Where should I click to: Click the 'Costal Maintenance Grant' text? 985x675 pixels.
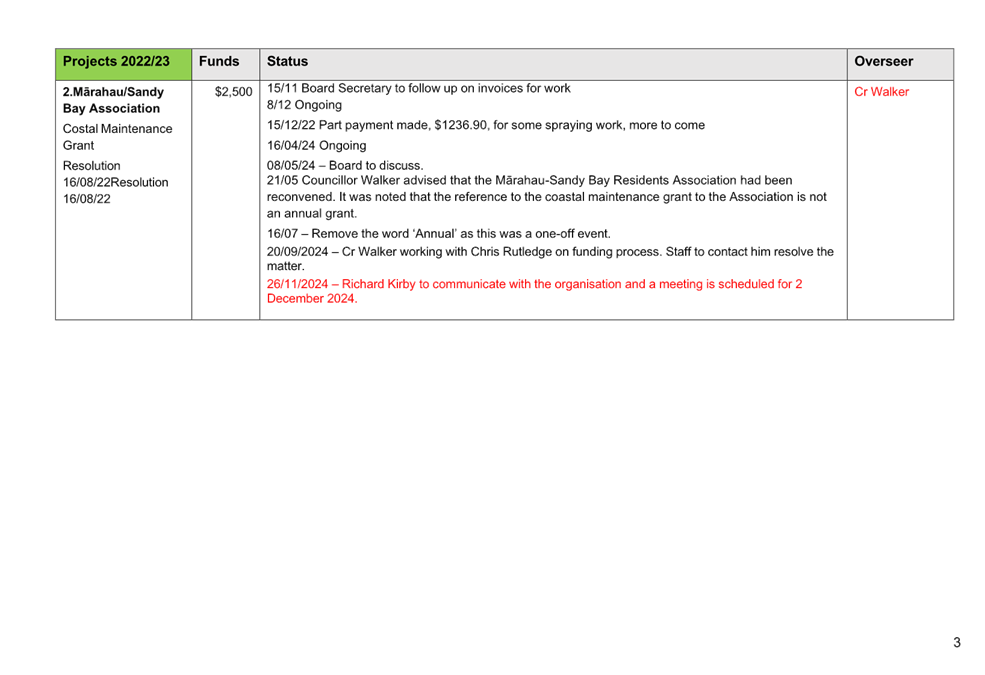(117, 137)
